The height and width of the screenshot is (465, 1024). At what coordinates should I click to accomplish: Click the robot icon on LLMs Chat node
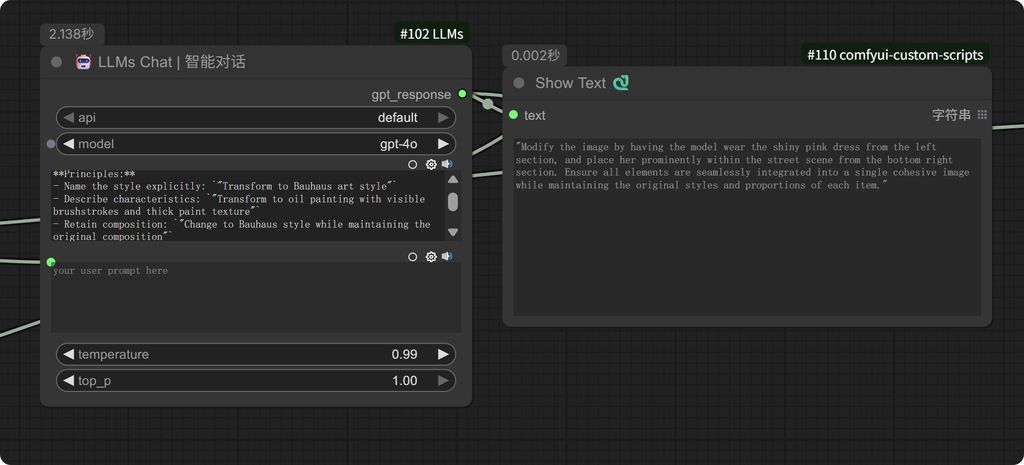tap(84, 62)
